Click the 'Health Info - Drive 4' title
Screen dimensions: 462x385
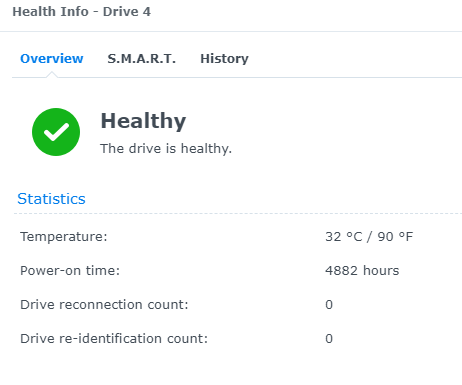click(x=82, y=12)
